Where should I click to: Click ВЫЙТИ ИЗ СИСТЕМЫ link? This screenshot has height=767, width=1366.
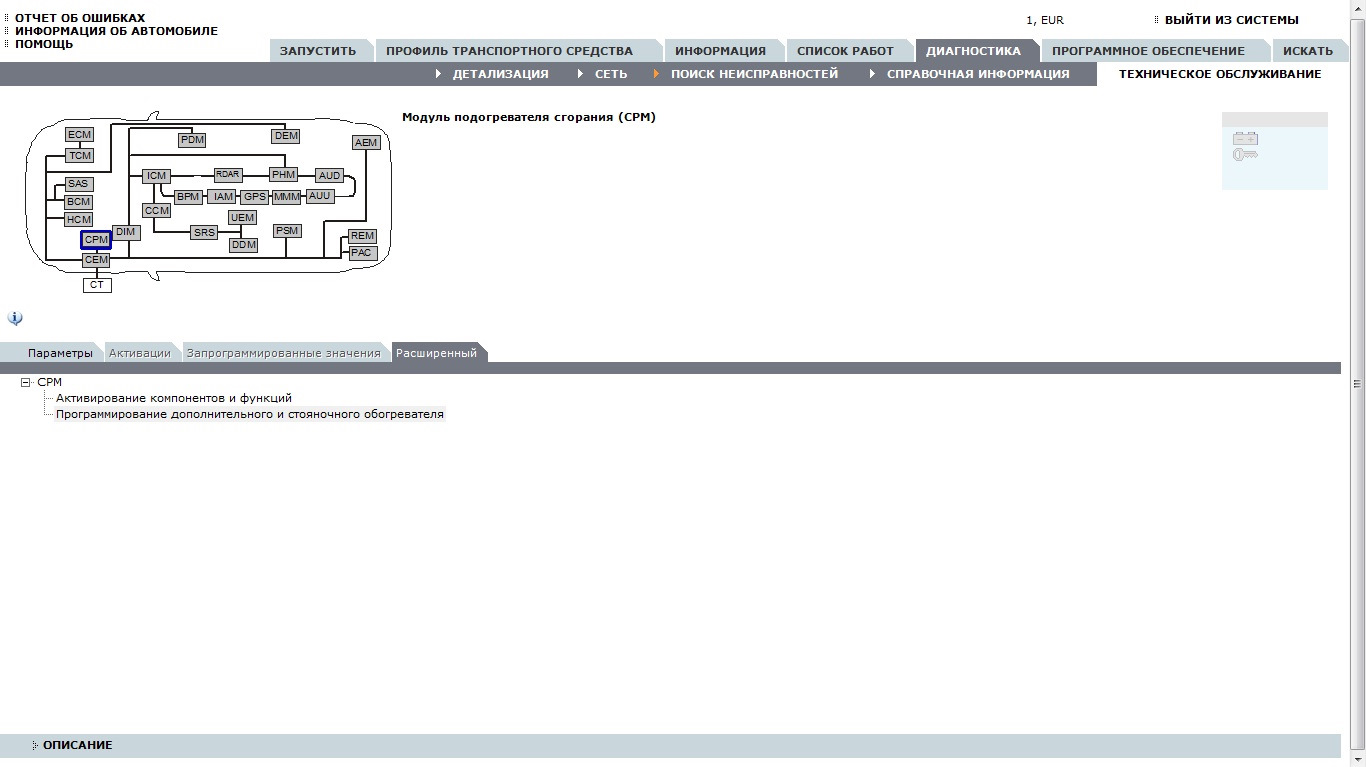[1232, 20]
